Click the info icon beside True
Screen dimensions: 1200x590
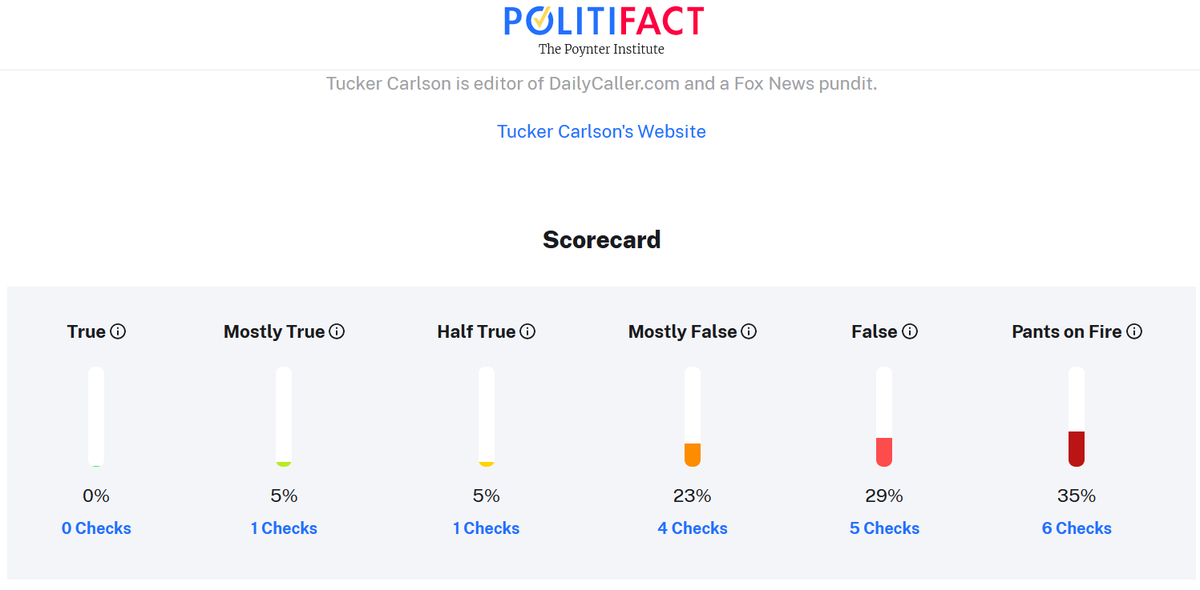click(x=118, y=332)
